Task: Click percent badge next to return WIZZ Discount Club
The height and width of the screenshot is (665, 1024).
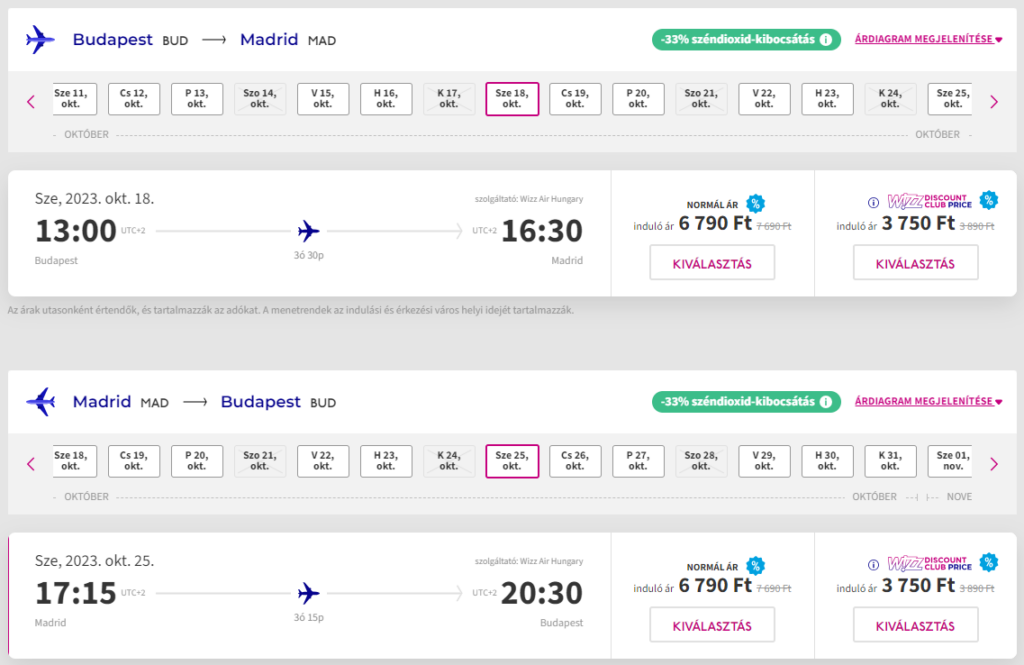Action: (x=989, y=562)
